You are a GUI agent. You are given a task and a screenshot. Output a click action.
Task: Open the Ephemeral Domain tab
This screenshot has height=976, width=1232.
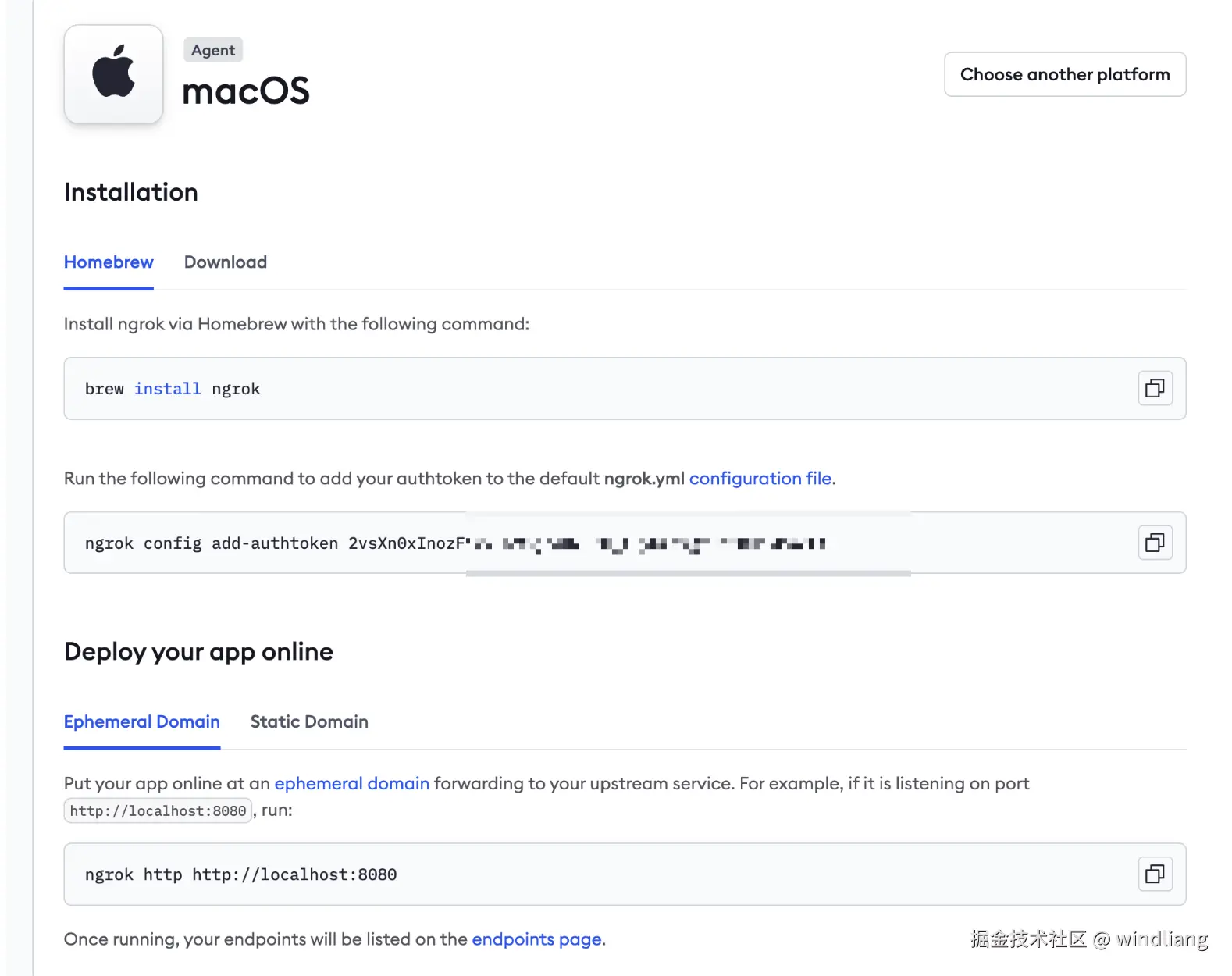[141, 721]
